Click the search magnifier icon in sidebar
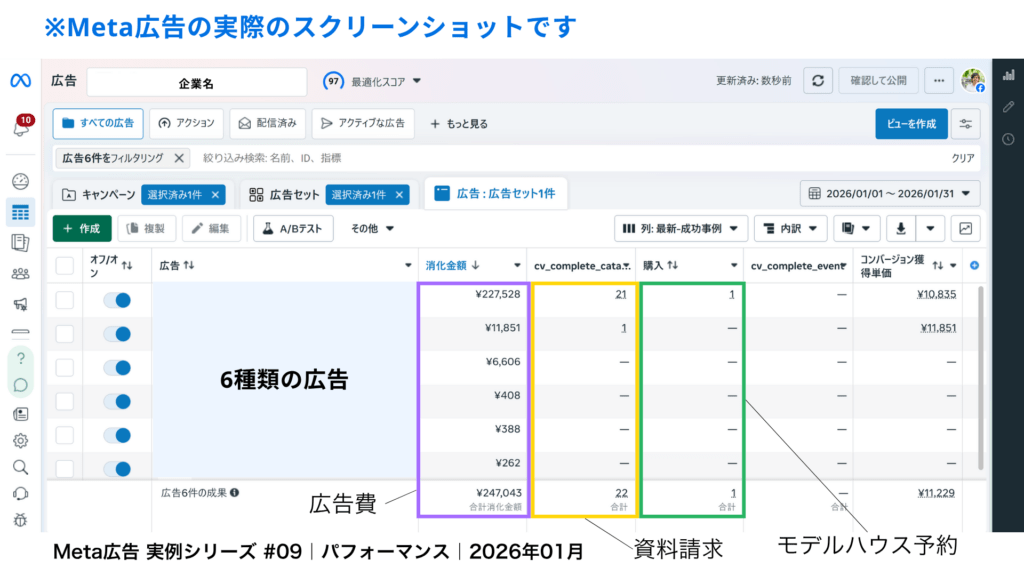 click(20, 467)
